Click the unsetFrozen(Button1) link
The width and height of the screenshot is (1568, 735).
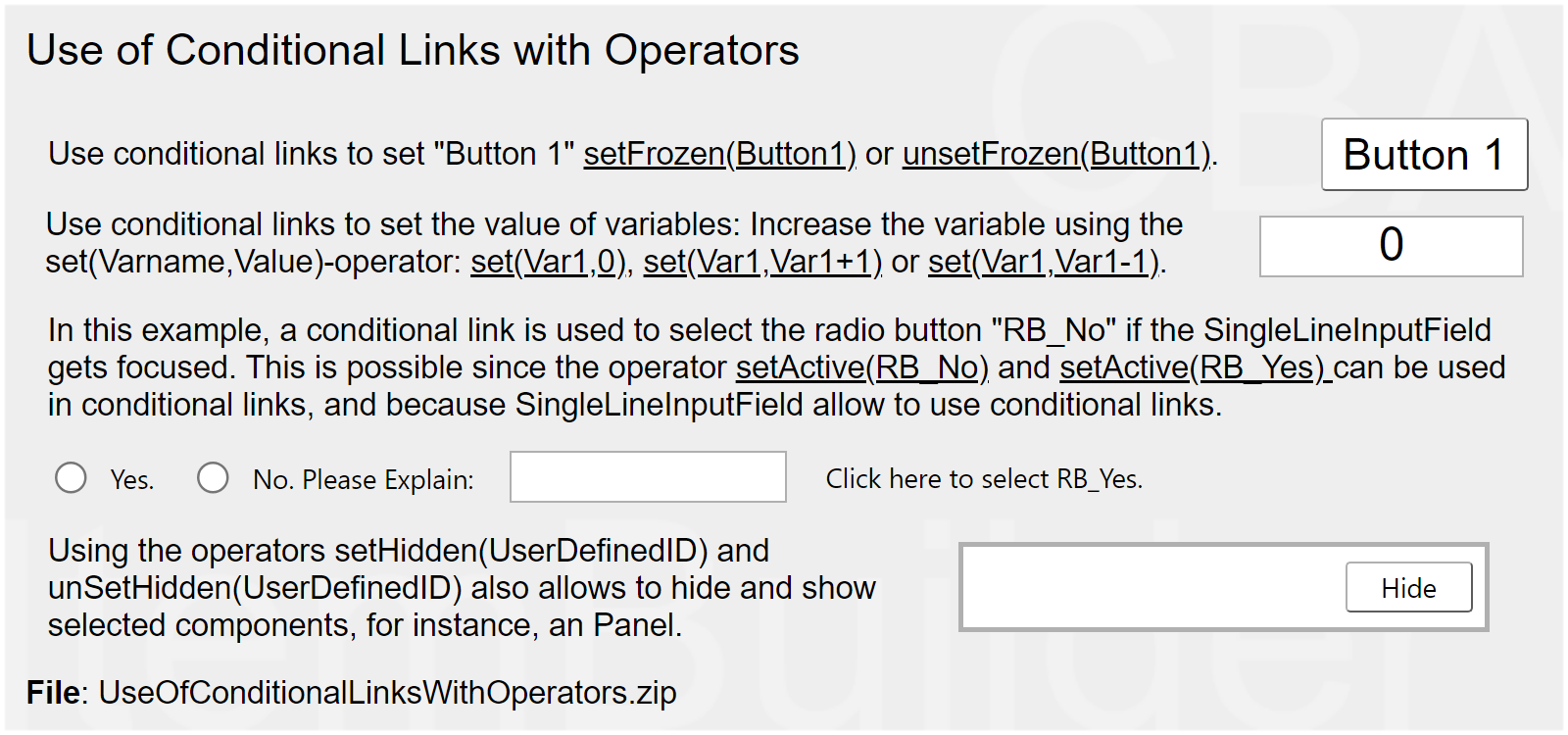click(1056, 154)
